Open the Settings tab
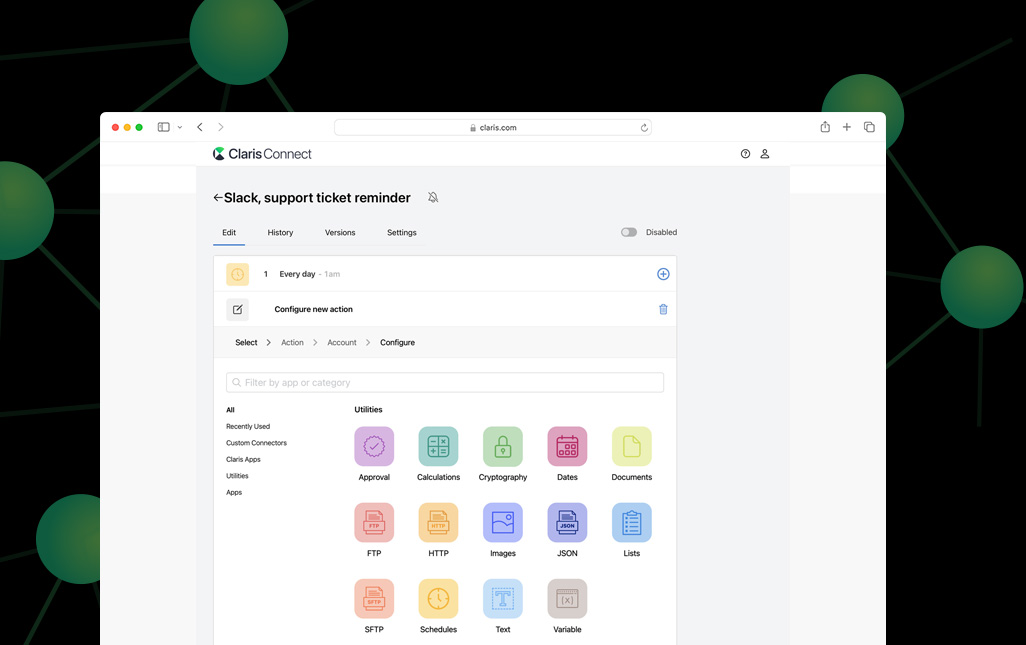 point(401,232)
